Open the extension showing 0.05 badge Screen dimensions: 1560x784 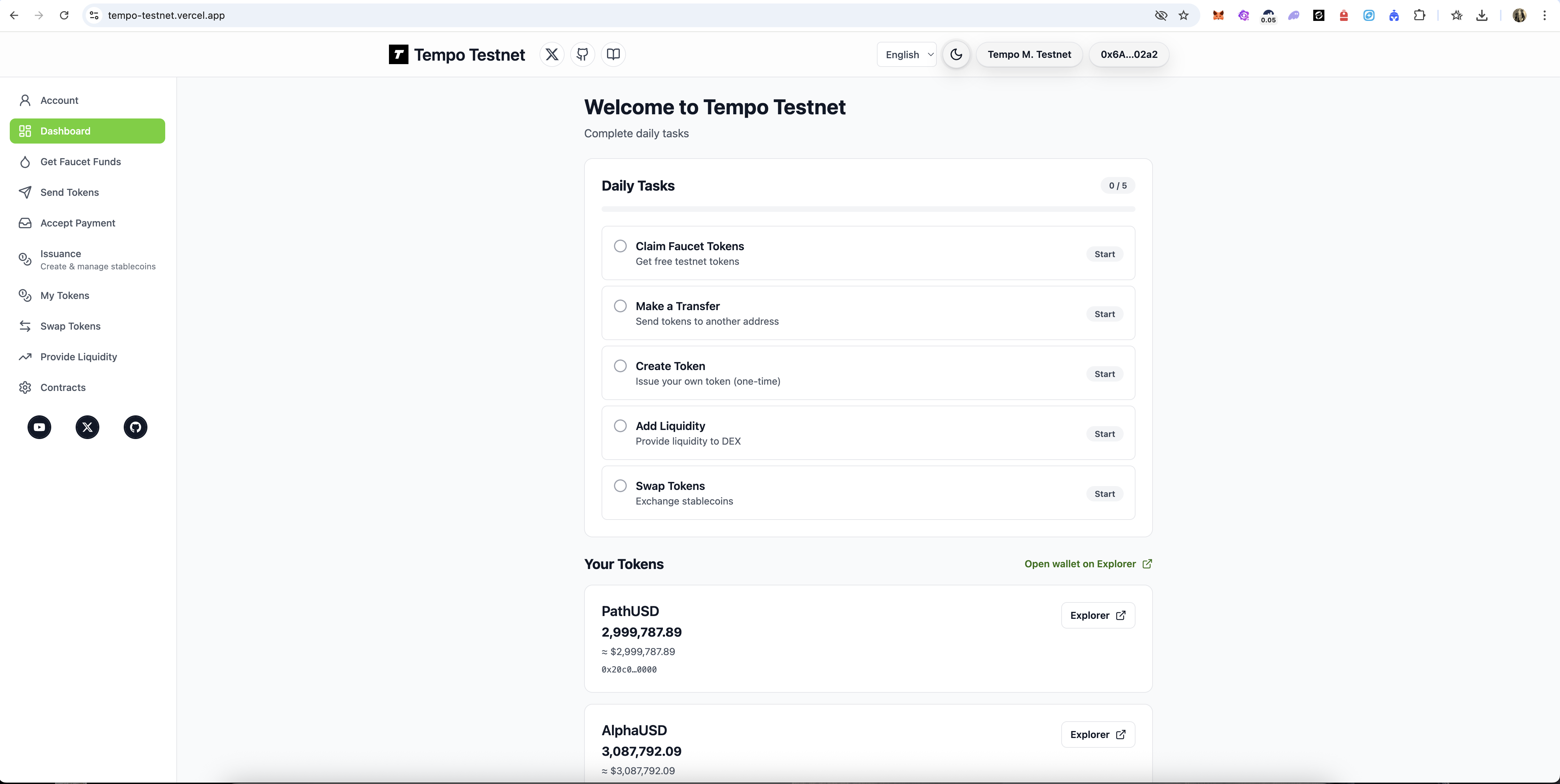click(x=1268, y=16)
